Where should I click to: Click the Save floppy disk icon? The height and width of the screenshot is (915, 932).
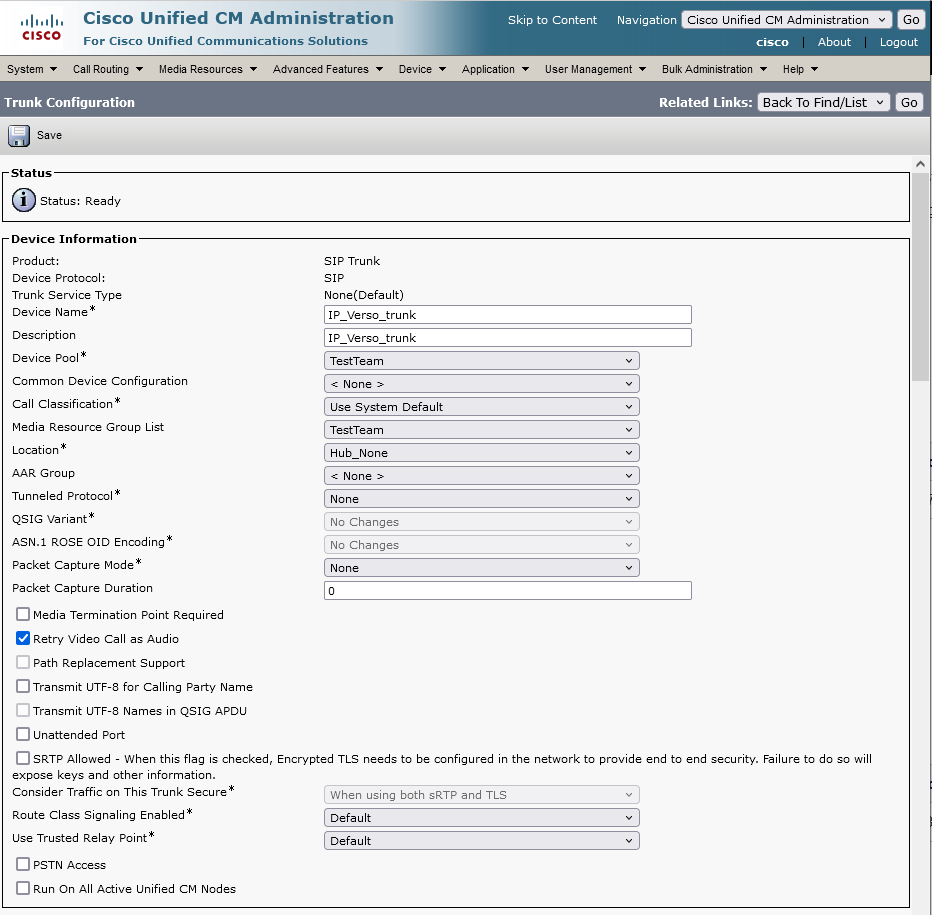19,136
